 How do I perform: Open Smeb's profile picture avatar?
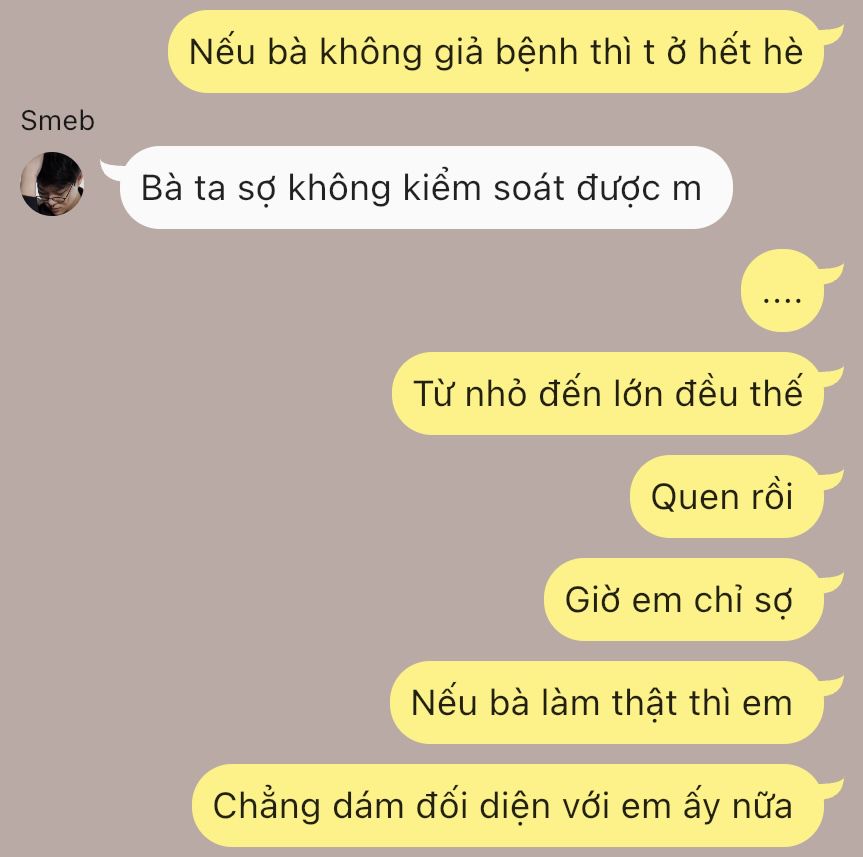pos(52,184)
